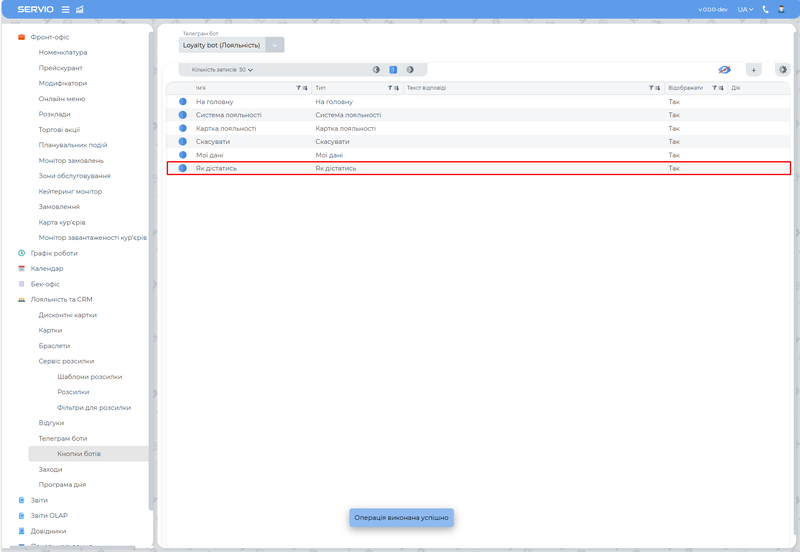Open the UA language selector
This screenshot has width=800, height=552.
click(x=745, y=9)
